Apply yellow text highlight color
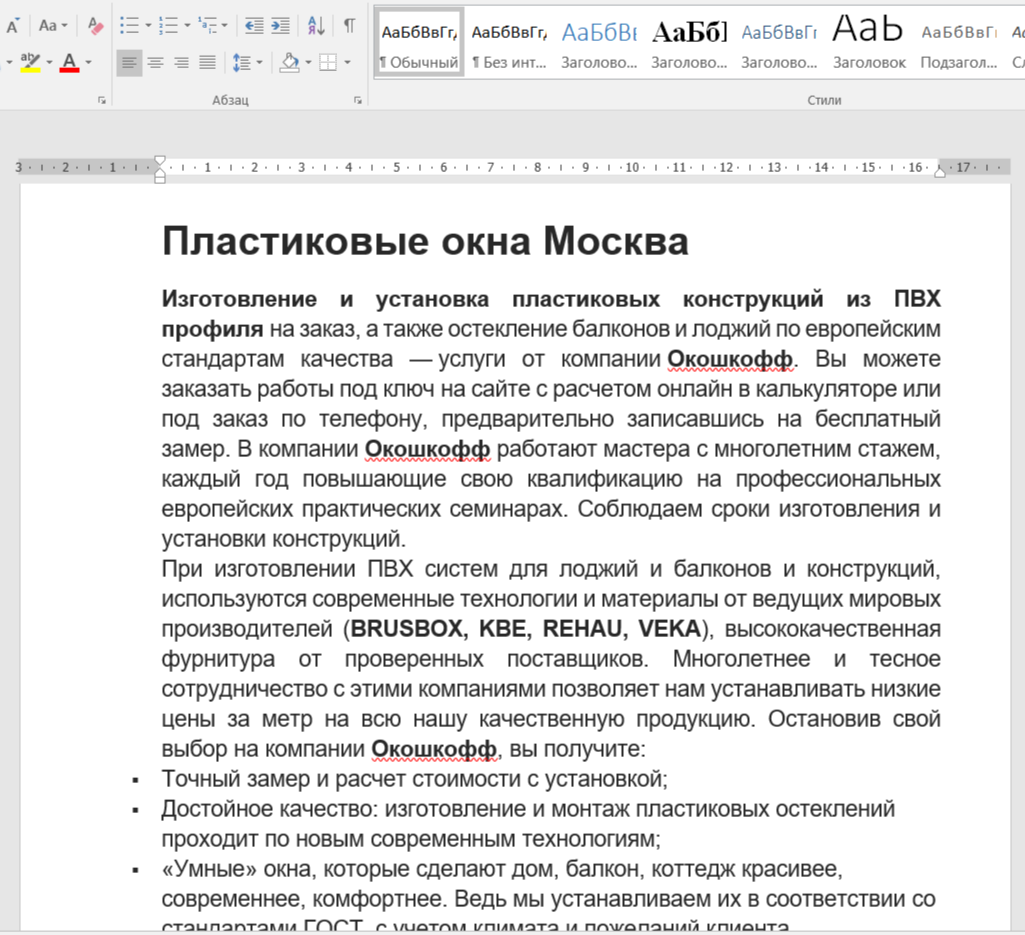The image size is (1025, 935). (x=30, y=62)
